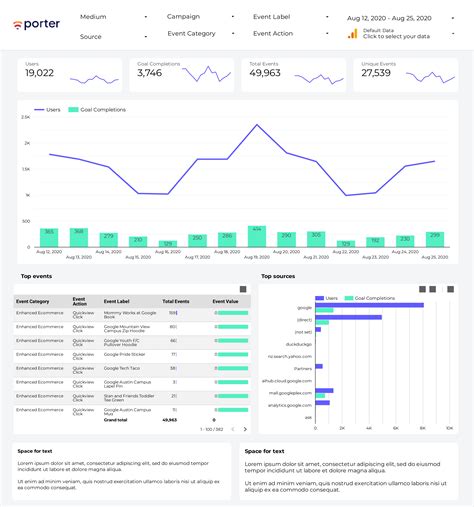Viewport: 474px width, 507px height.
Task: Click the Top sources section heading
Action: click(278, 276)
